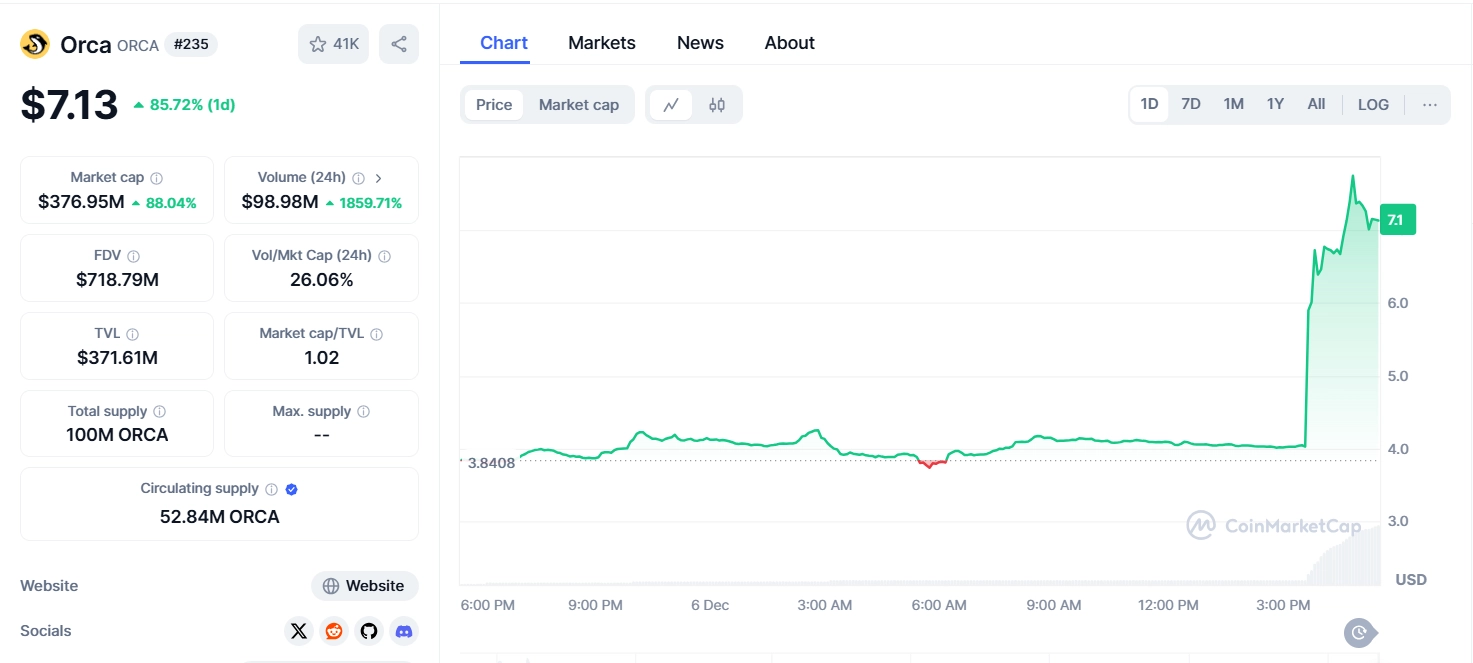The height and width of the screenshot is (663, 1473).
Task: Open the Orca X (Twitter) profile icon
Action: pos(298,631)
